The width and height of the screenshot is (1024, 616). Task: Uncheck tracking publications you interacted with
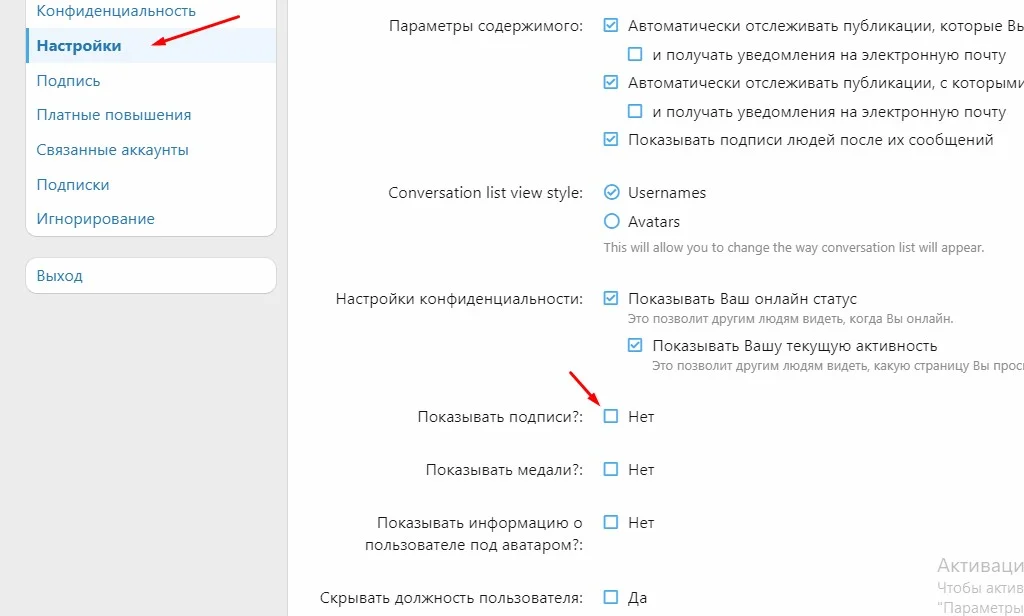[611, 83]
